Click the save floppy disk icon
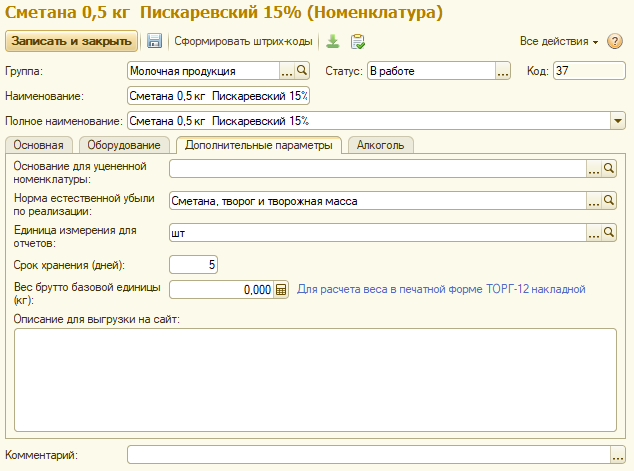Screen dimensions: 634x471 (x=154, y=41)
